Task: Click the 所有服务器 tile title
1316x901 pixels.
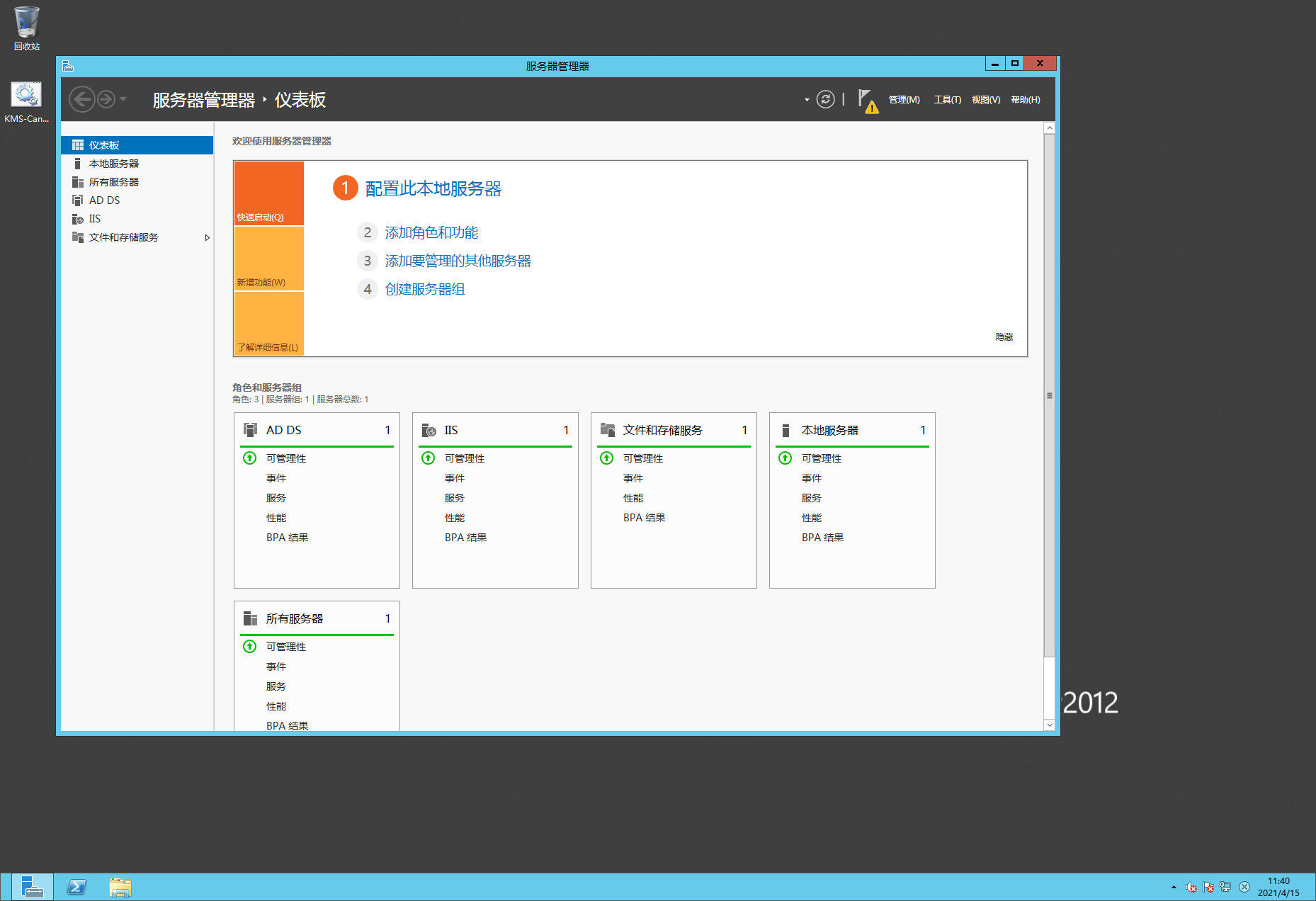Action: pos(295,618)
